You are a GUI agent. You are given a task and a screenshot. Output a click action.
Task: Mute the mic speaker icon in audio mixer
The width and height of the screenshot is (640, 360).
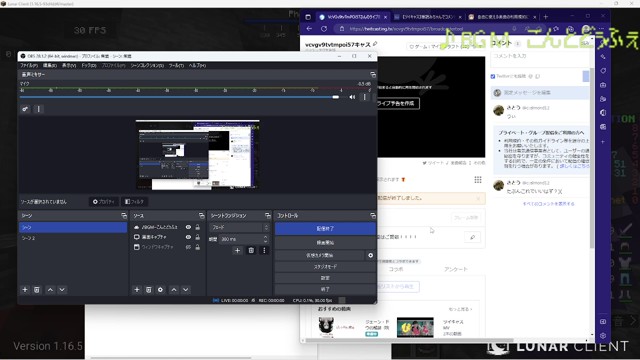[x=352, y=97]
